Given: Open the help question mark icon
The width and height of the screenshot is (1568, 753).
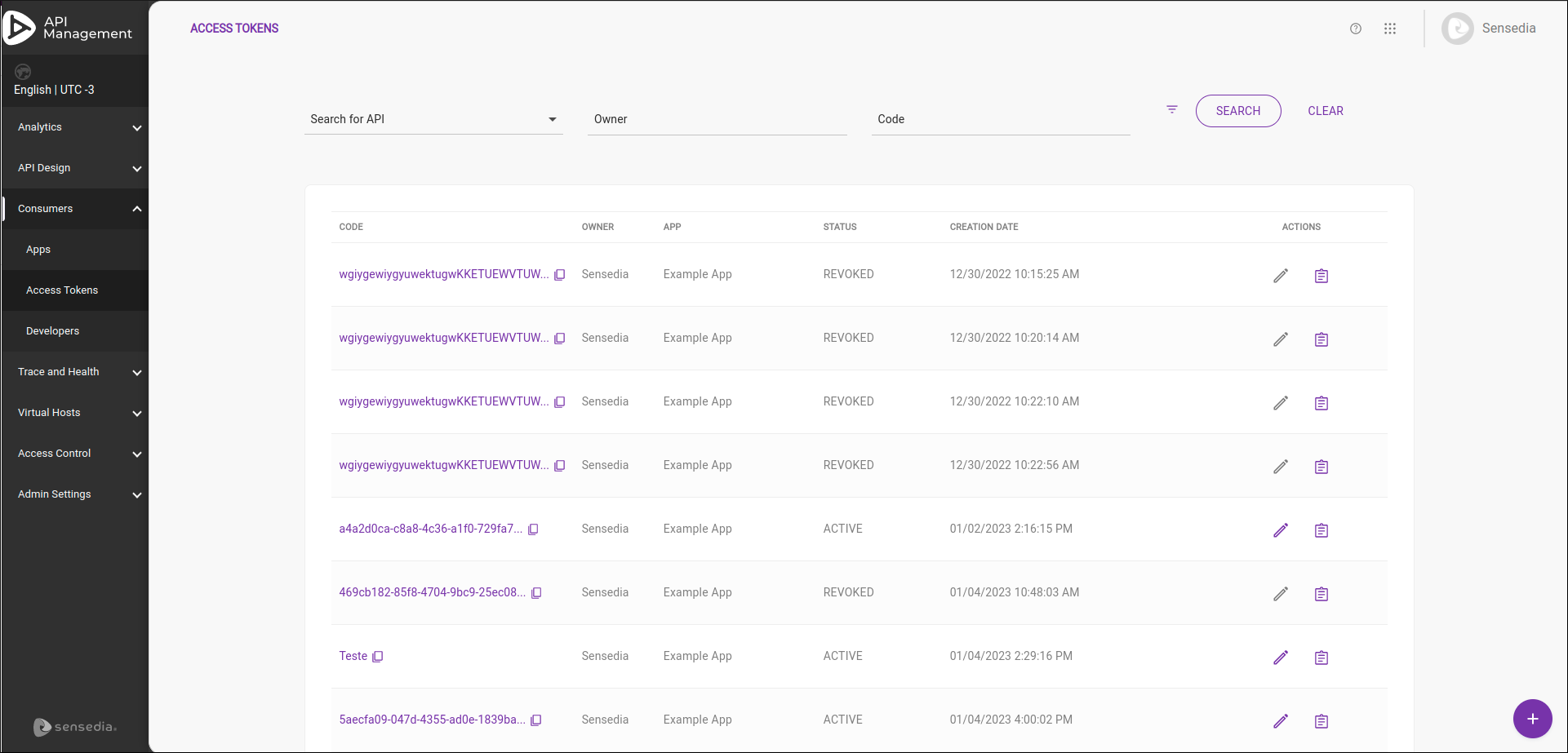Looking at the screenshot, I should tap(1356, 28).
